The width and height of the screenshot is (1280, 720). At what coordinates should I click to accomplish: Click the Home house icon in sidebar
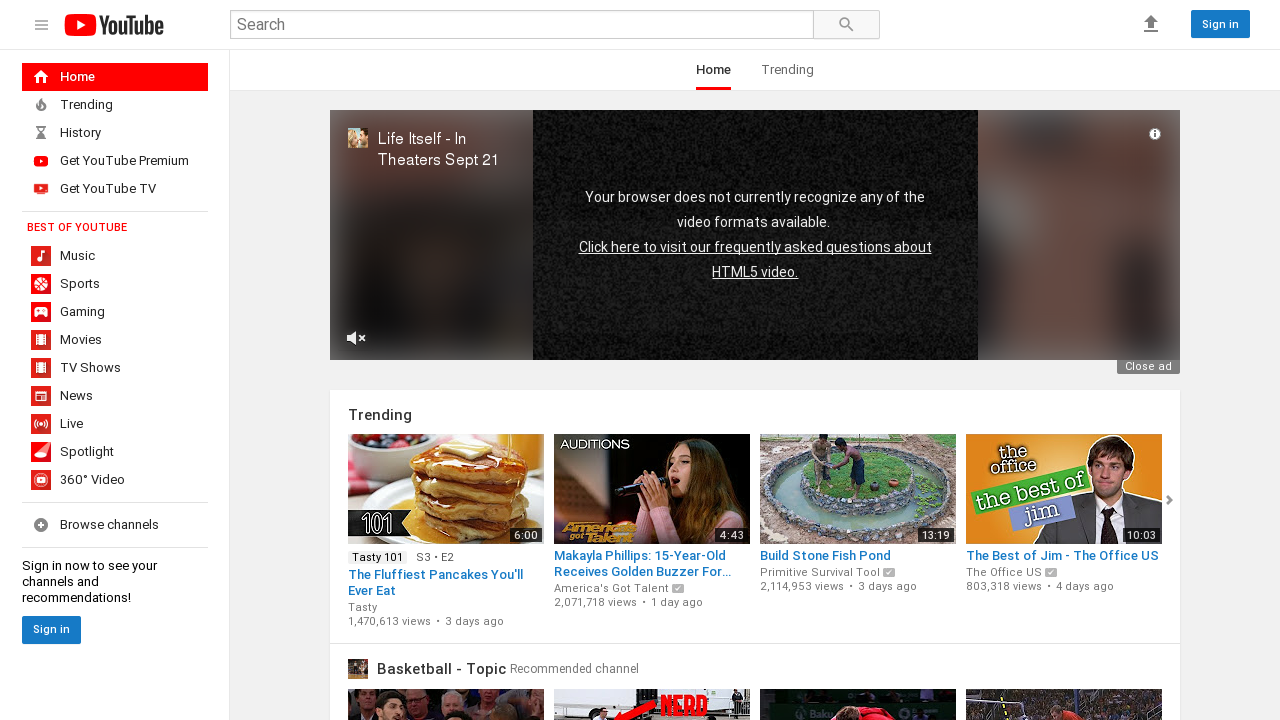(x=41, y=77)
